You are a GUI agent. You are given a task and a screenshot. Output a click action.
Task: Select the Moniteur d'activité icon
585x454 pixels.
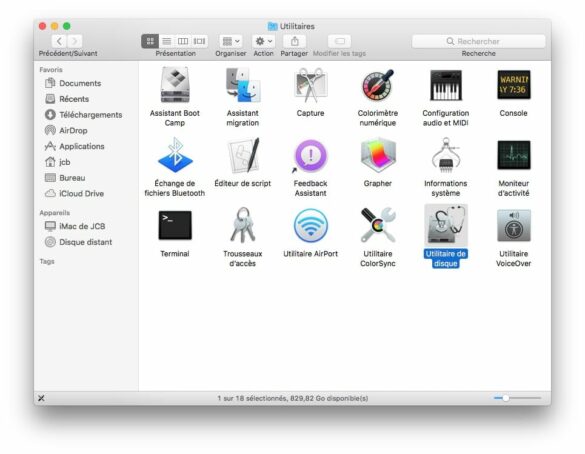click(x=514, y=155)
